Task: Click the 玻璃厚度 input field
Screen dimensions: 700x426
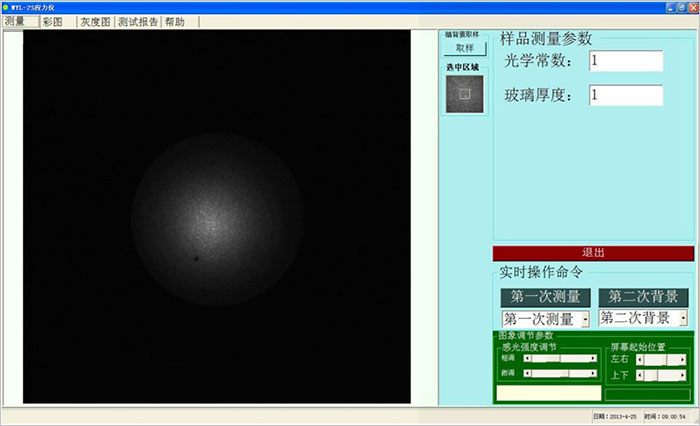Action: [x=625, y=96]
